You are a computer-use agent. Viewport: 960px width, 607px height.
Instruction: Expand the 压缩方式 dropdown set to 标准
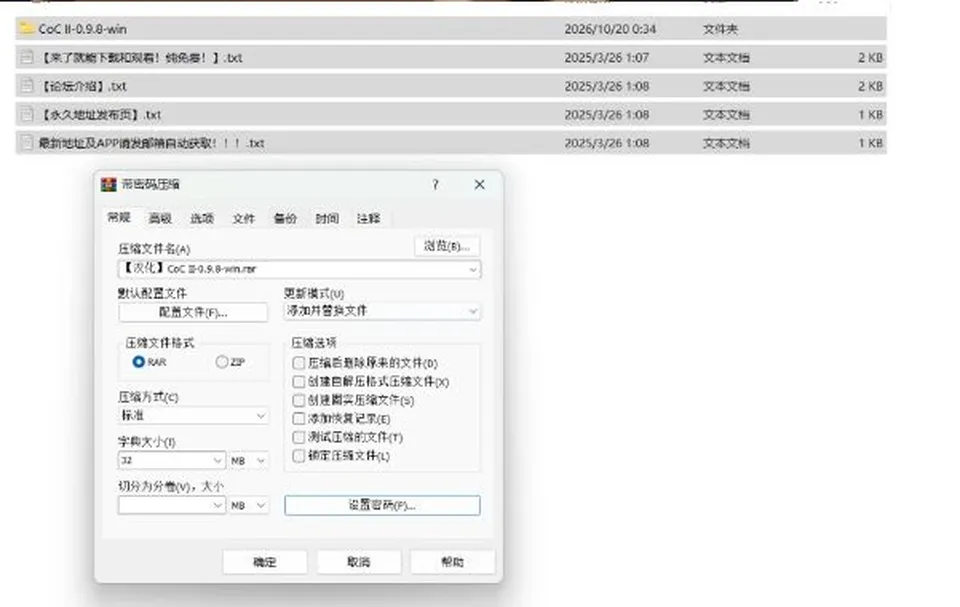pyautogui.click(x=193, y=415)
